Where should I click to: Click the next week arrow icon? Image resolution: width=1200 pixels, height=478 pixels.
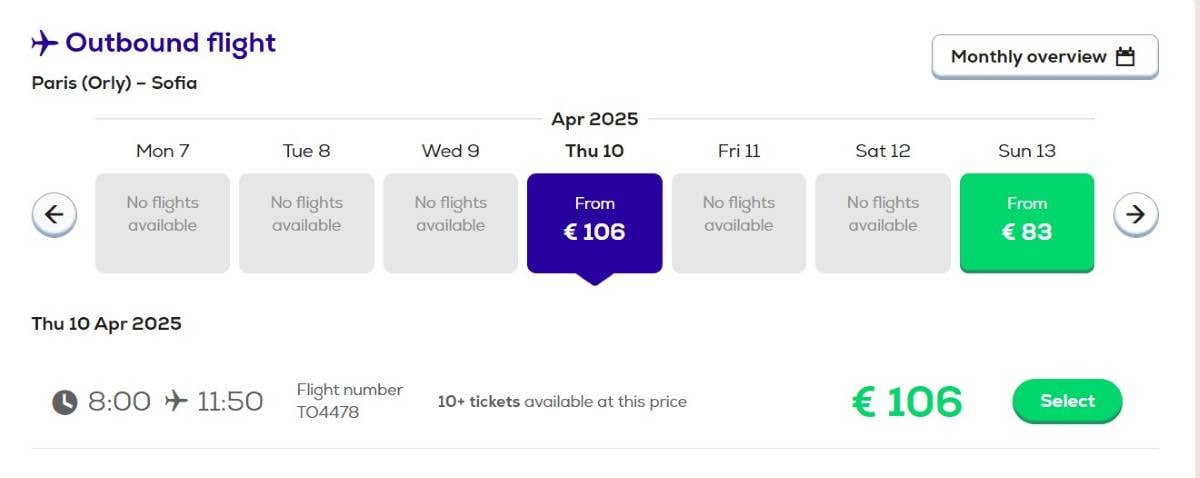pos(1136,214)
